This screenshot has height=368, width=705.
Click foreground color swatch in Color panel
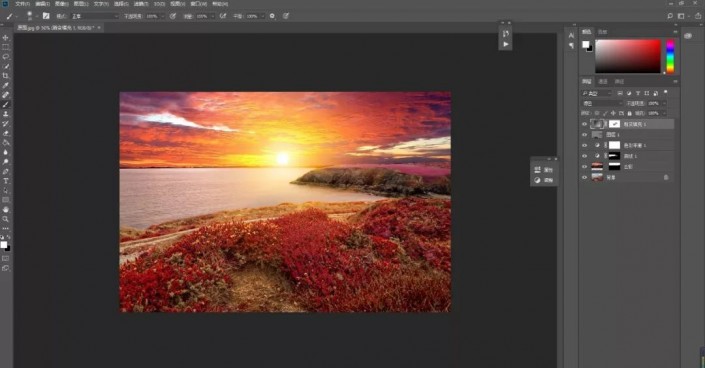coord(585,44)
